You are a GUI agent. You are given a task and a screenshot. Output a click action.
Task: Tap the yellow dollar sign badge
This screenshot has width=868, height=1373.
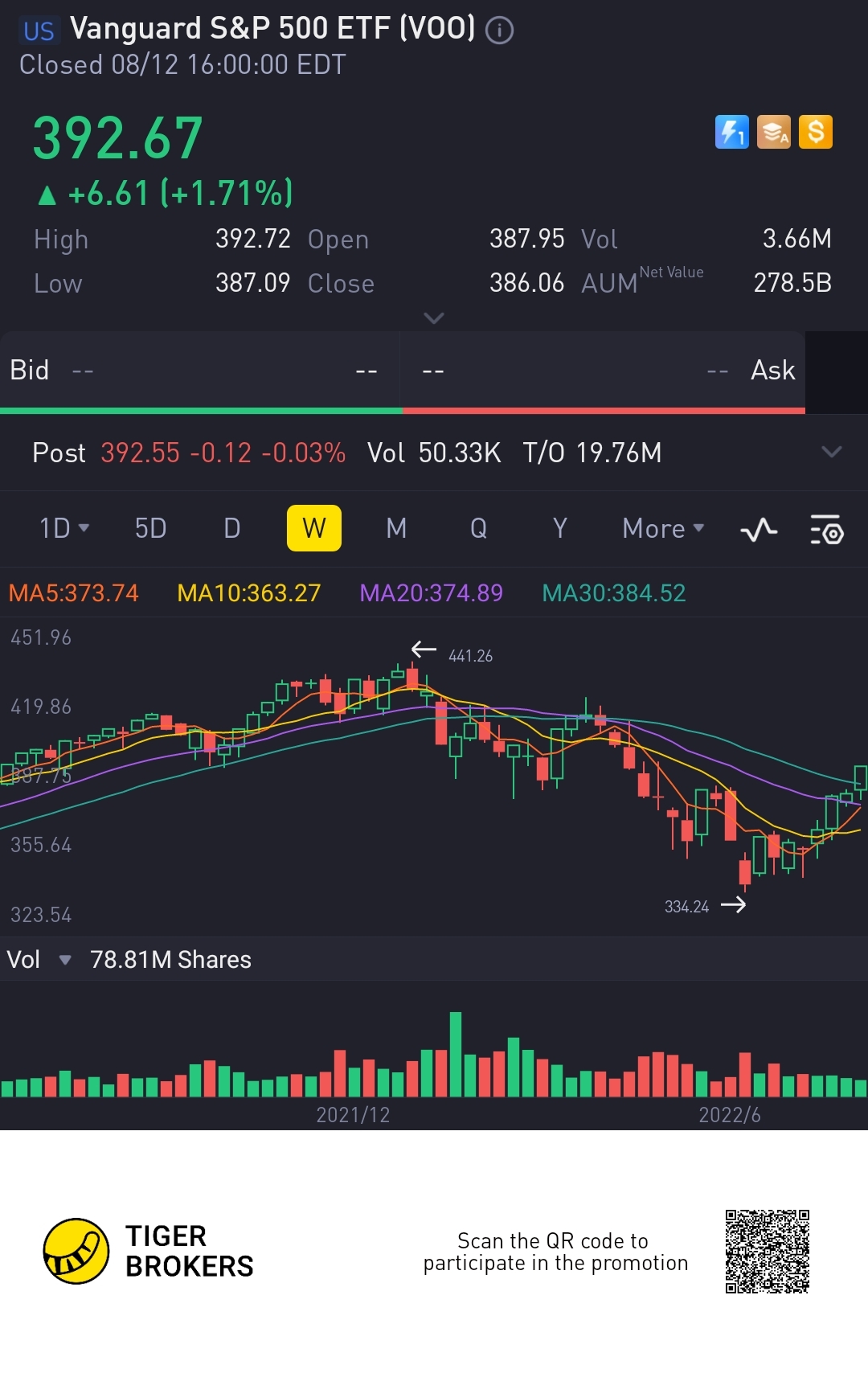click(816, 132)
